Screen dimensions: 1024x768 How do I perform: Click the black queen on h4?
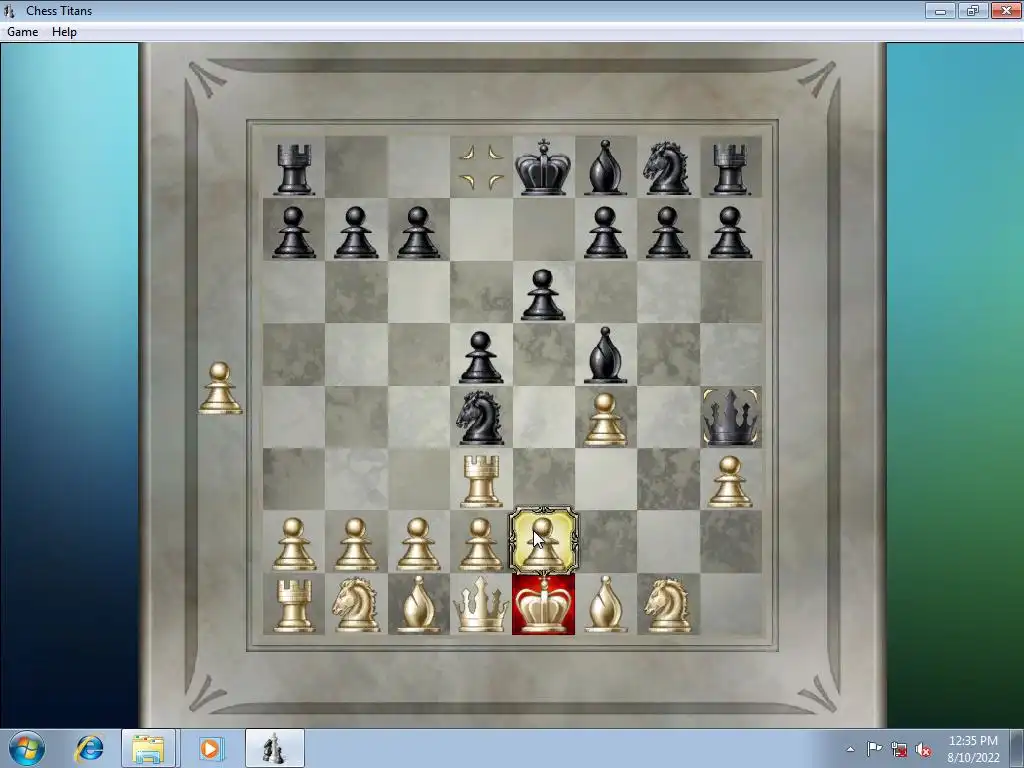pyautogui.click(x=730, y=417)
